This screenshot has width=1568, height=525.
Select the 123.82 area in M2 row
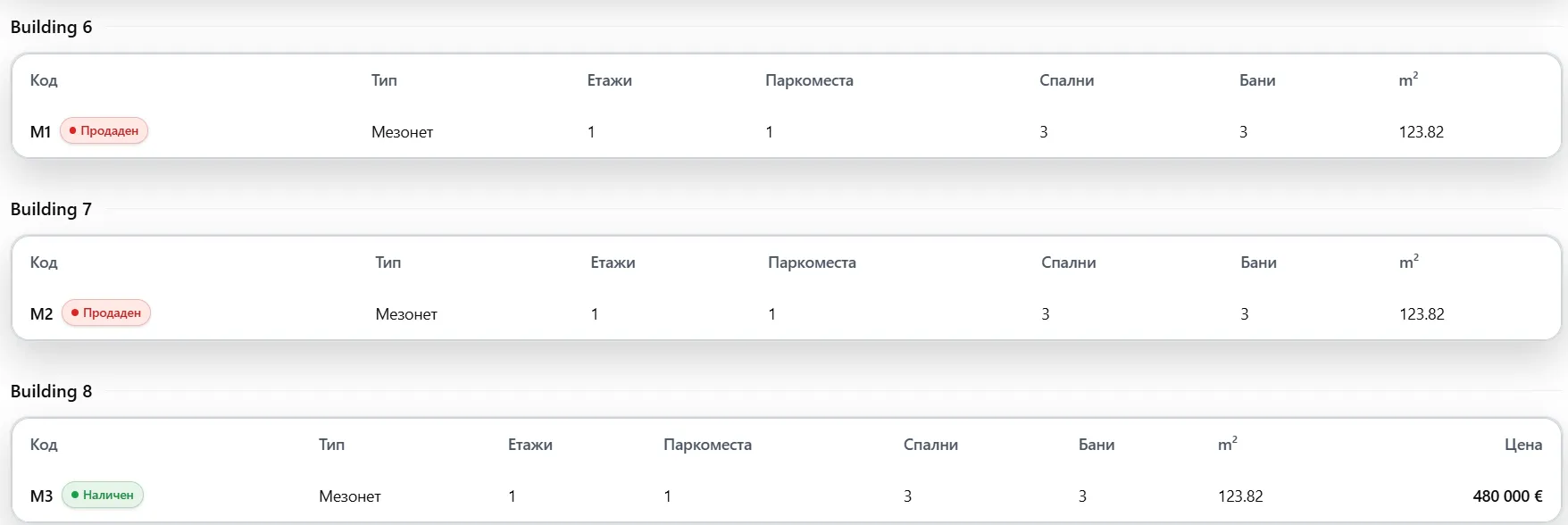click(x=1422, y=314)
